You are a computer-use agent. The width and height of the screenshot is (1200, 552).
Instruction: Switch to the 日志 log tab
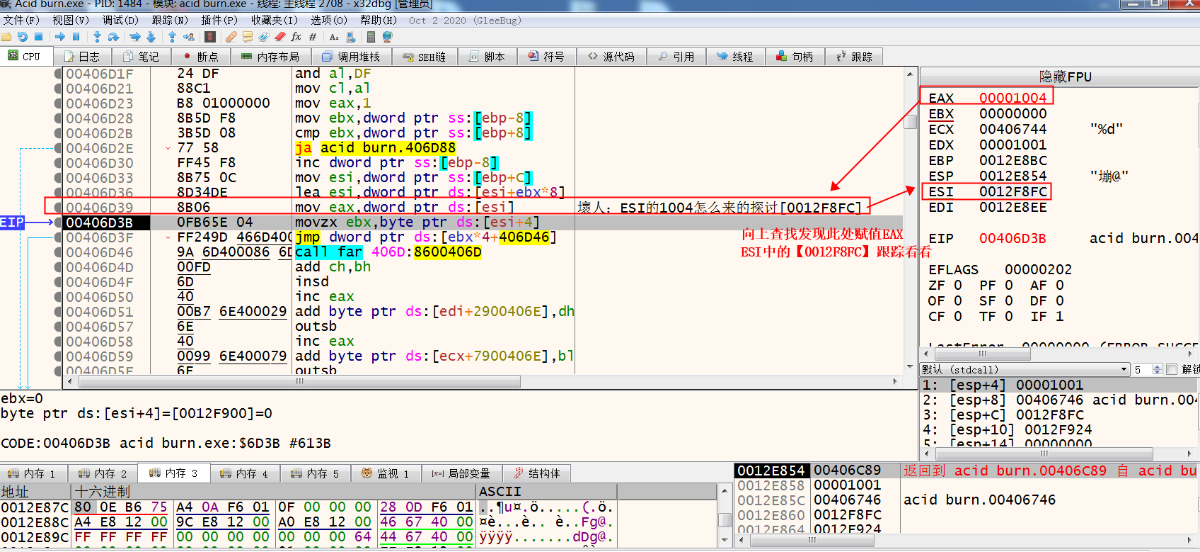tap(81, 57)
